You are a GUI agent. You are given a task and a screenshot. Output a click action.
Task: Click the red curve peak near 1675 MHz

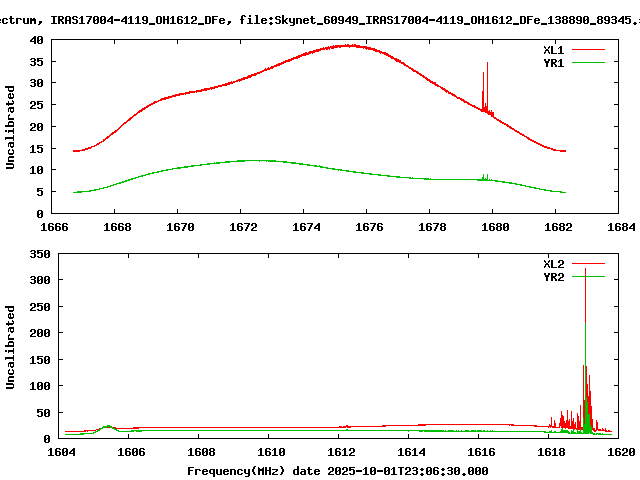[348, 45]
